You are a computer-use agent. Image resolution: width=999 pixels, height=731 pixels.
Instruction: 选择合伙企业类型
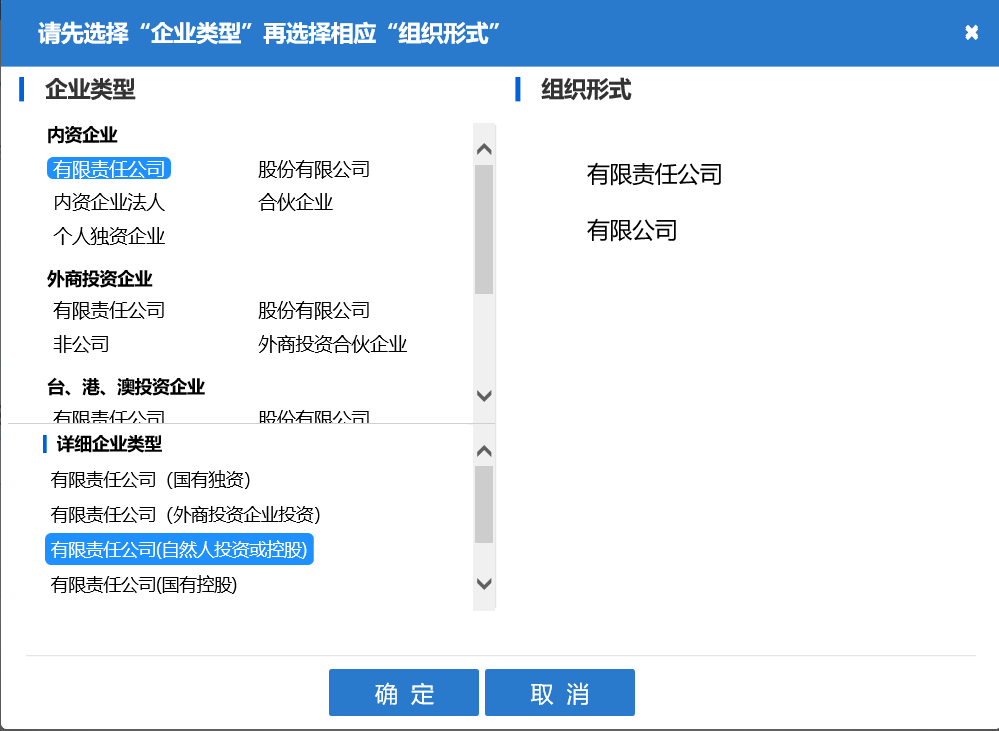click(293, 202)
